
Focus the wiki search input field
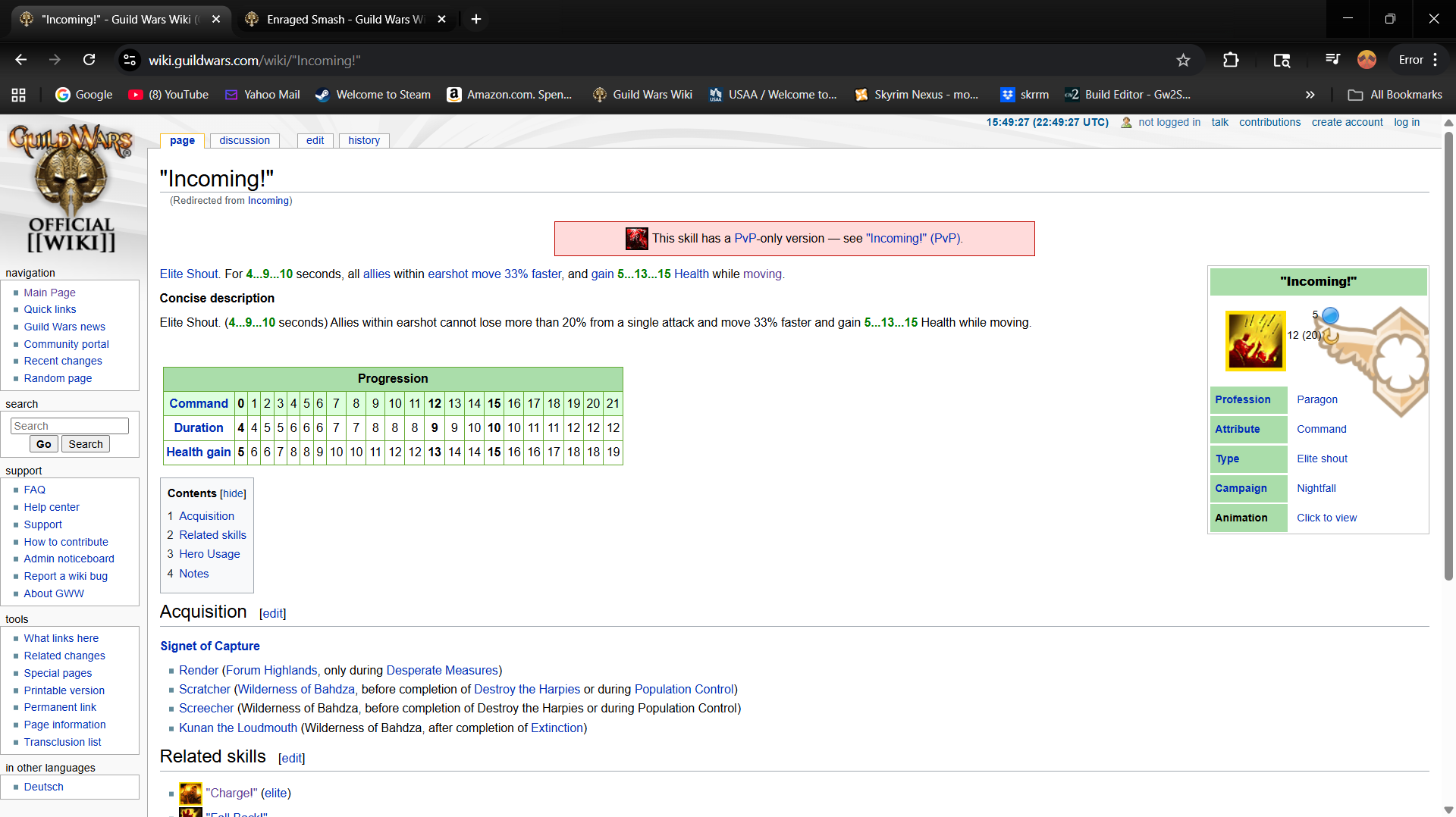click(70, 426)
